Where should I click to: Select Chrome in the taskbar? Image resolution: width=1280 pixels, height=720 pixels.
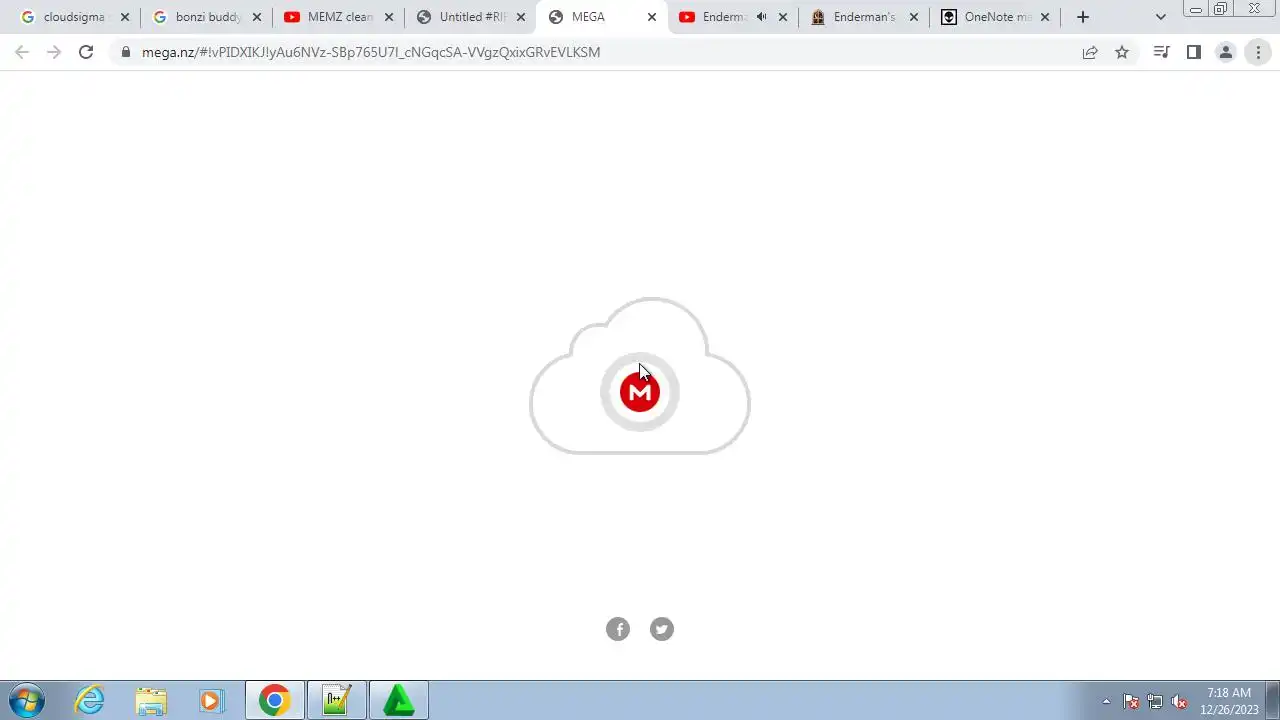pyautogui.click(x=275, y=700)
